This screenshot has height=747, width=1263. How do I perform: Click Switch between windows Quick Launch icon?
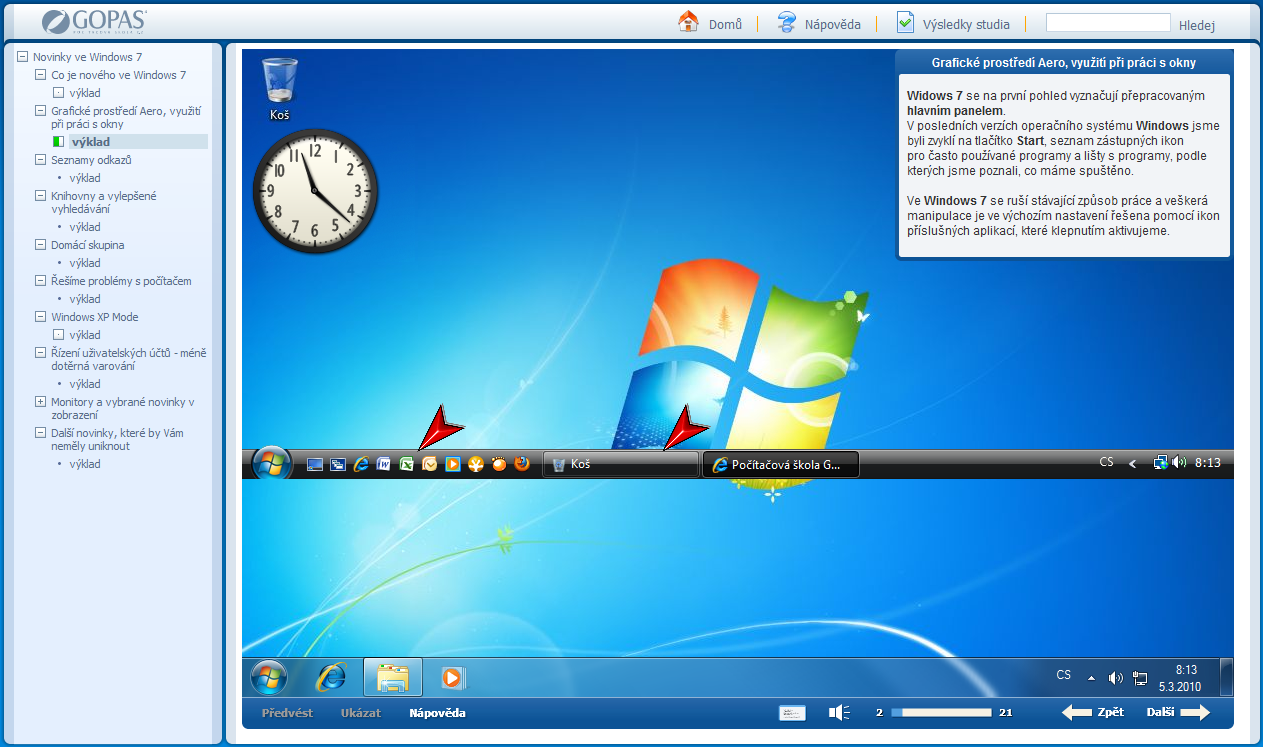(338, 464)
